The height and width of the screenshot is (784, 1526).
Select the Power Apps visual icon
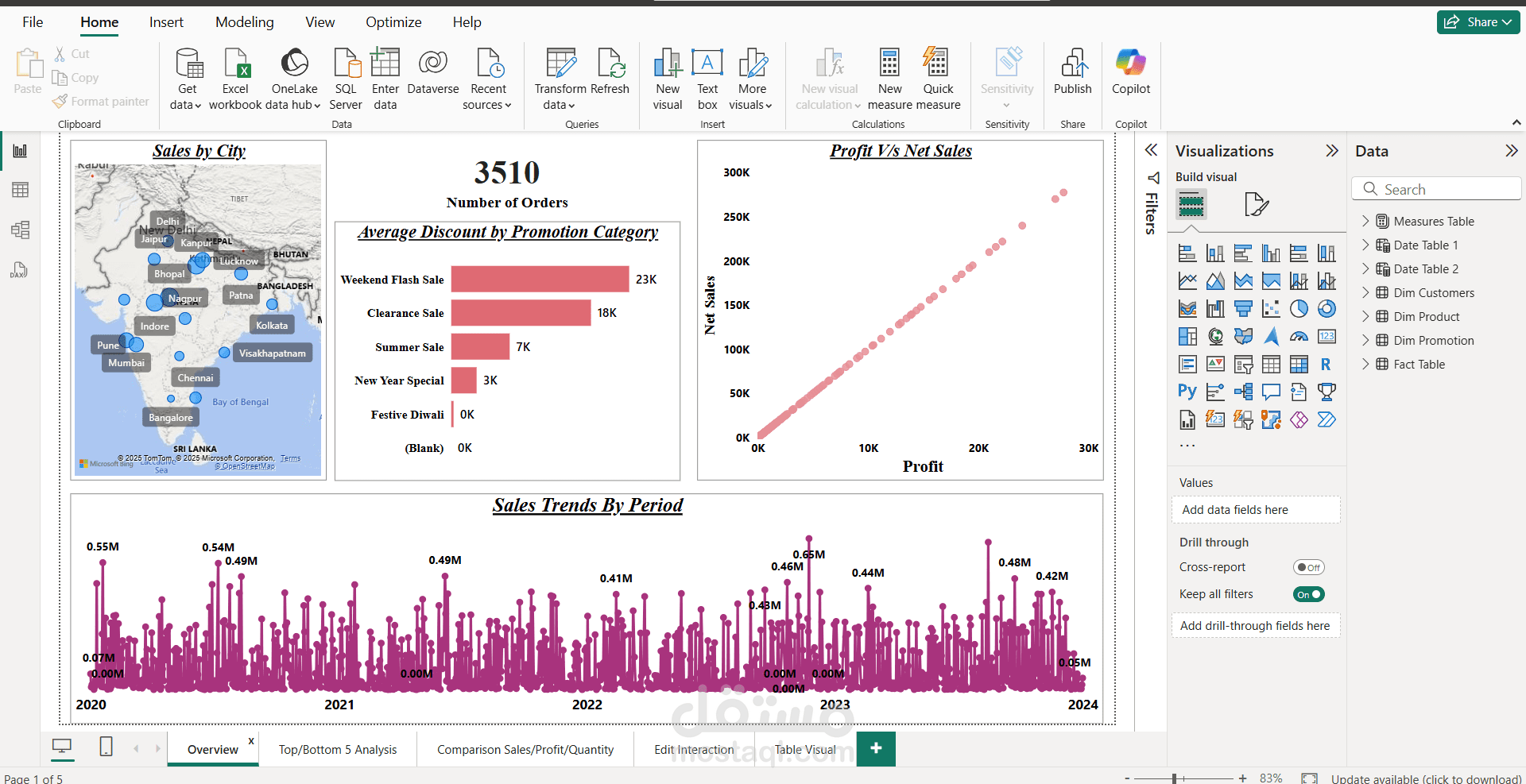coord(1299,419)
